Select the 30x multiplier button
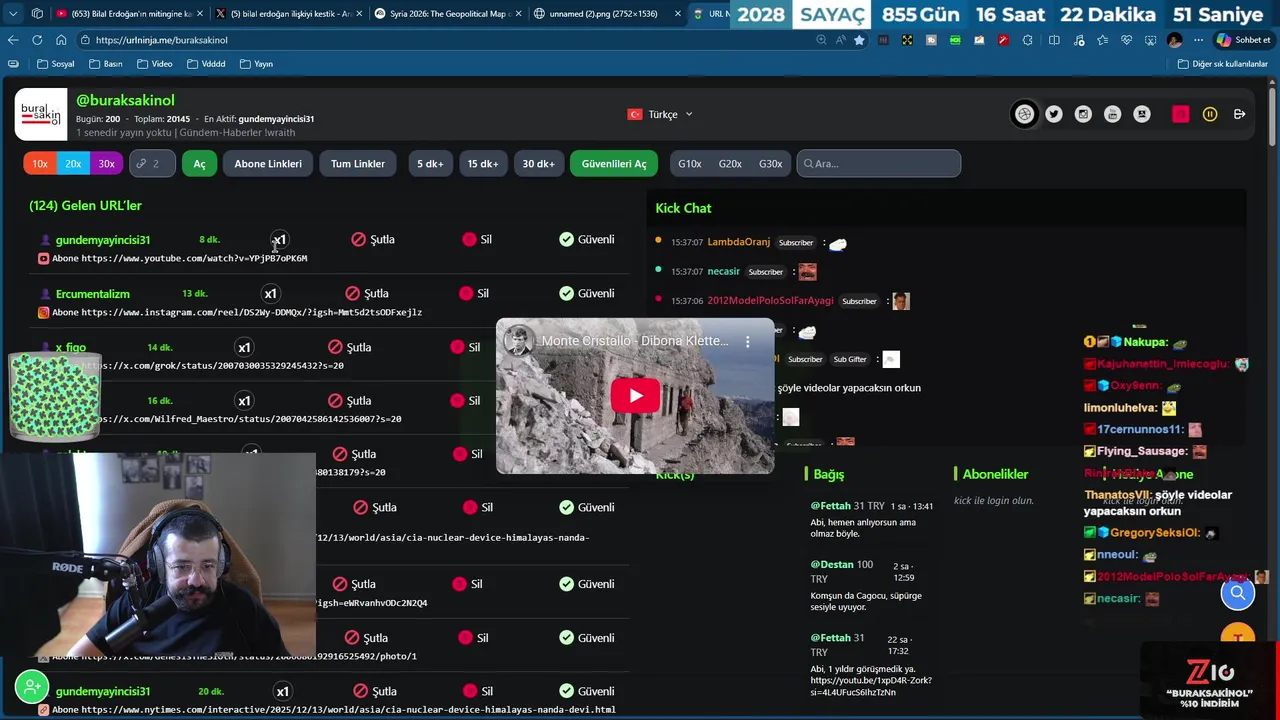 (106, 163)
